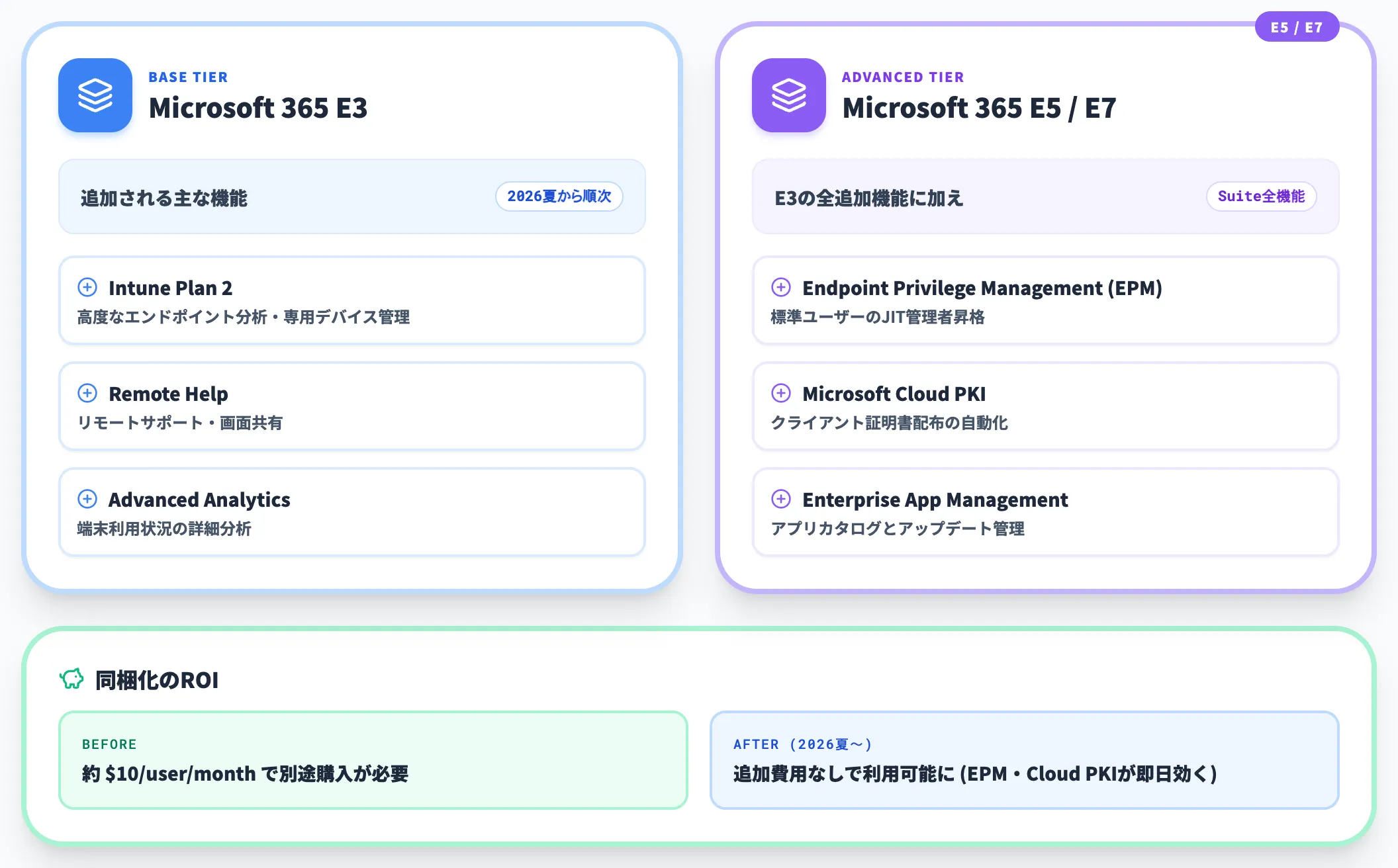
Task: Click the 高度なエンドポイント分析・専用デバイス管理 description
Action: pos(244,318)
